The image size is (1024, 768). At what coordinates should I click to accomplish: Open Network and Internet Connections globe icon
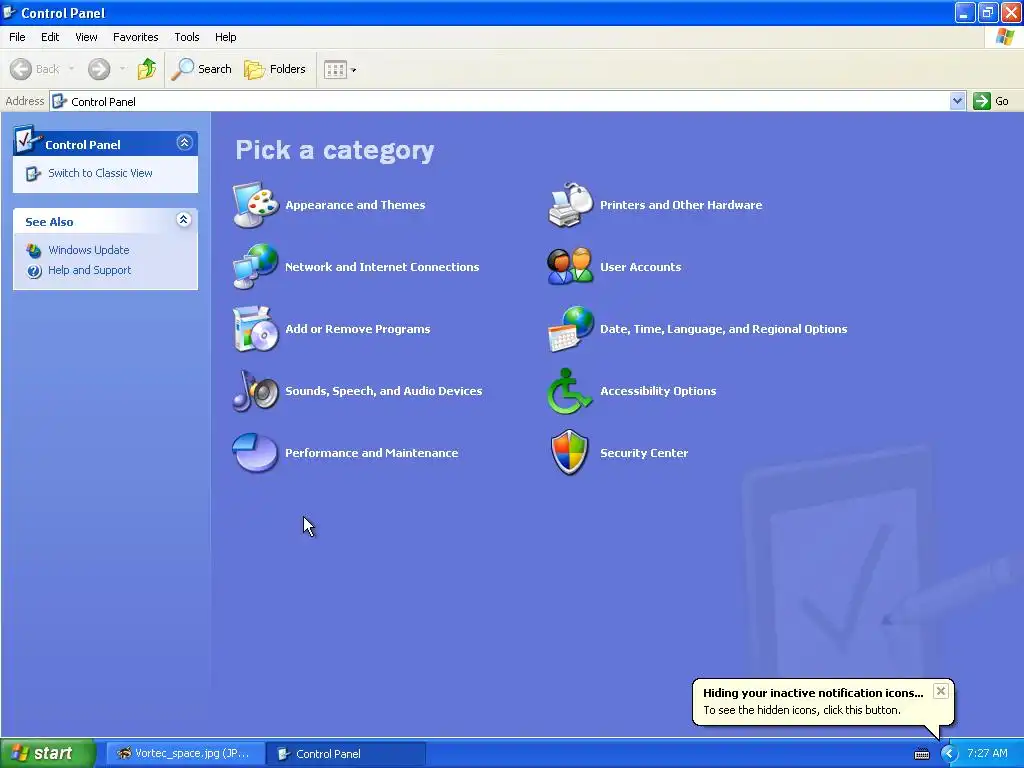point(255,266)
